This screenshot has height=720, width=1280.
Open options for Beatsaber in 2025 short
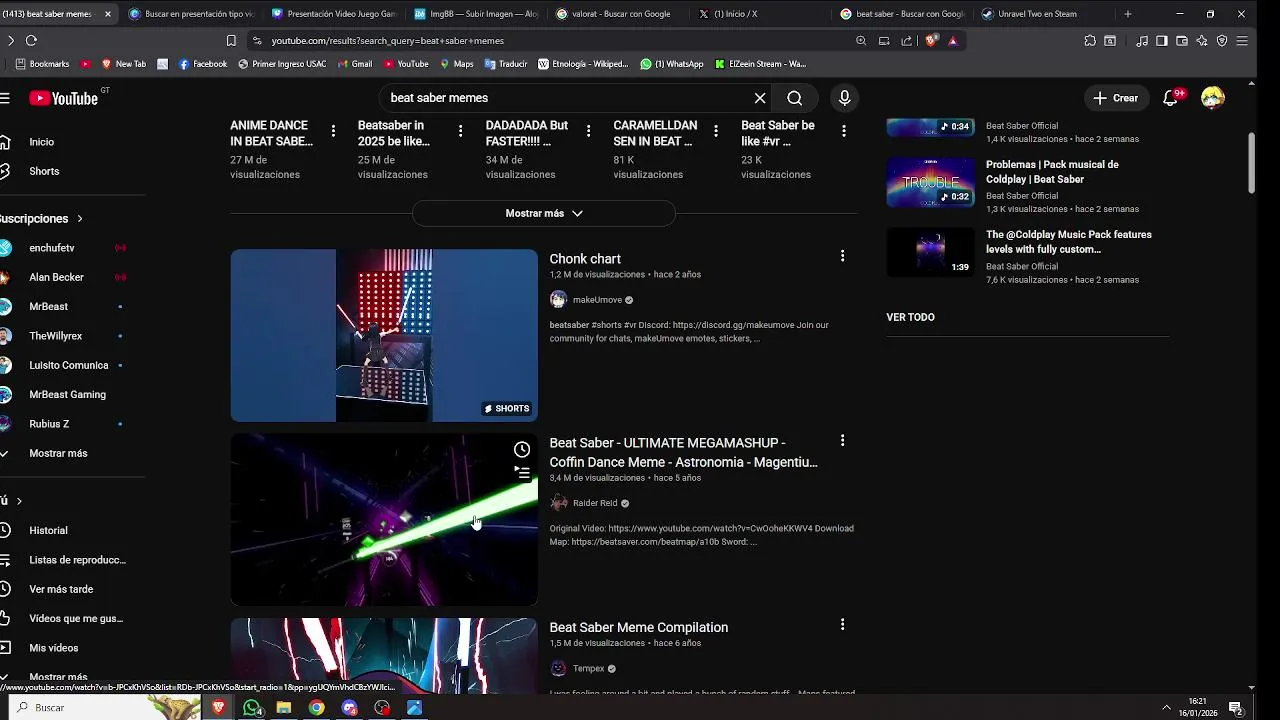460,131
